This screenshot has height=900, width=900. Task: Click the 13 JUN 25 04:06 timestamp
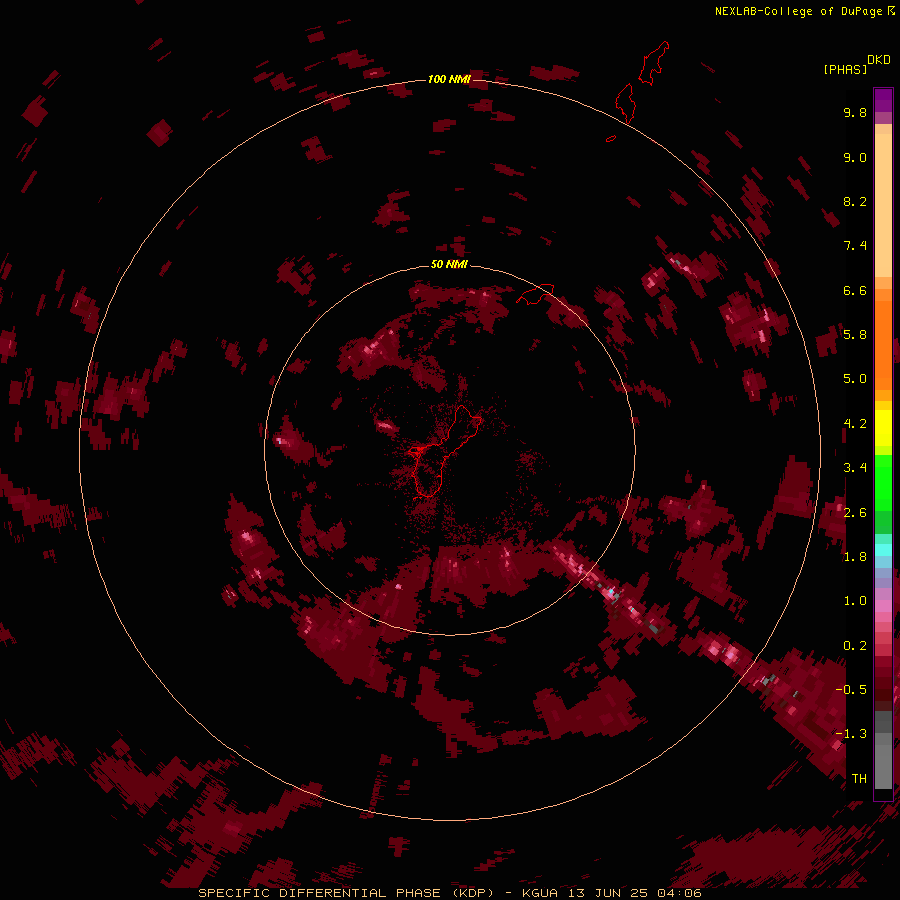pos(634,893)
